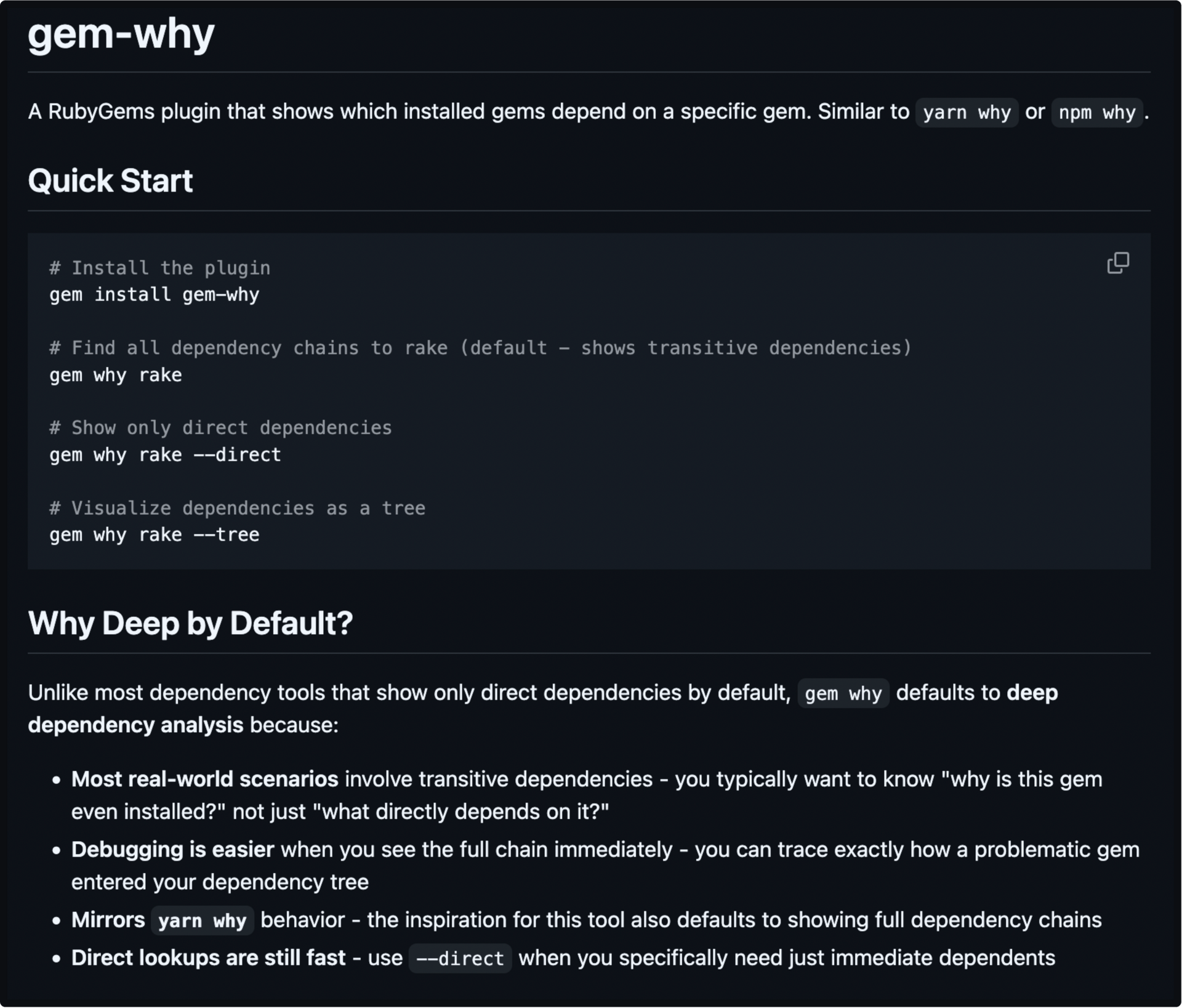Viewport: 1182px width, 1008px height.
Task: Click the Show only direct dependencies comment
Action: pos(220,428)
